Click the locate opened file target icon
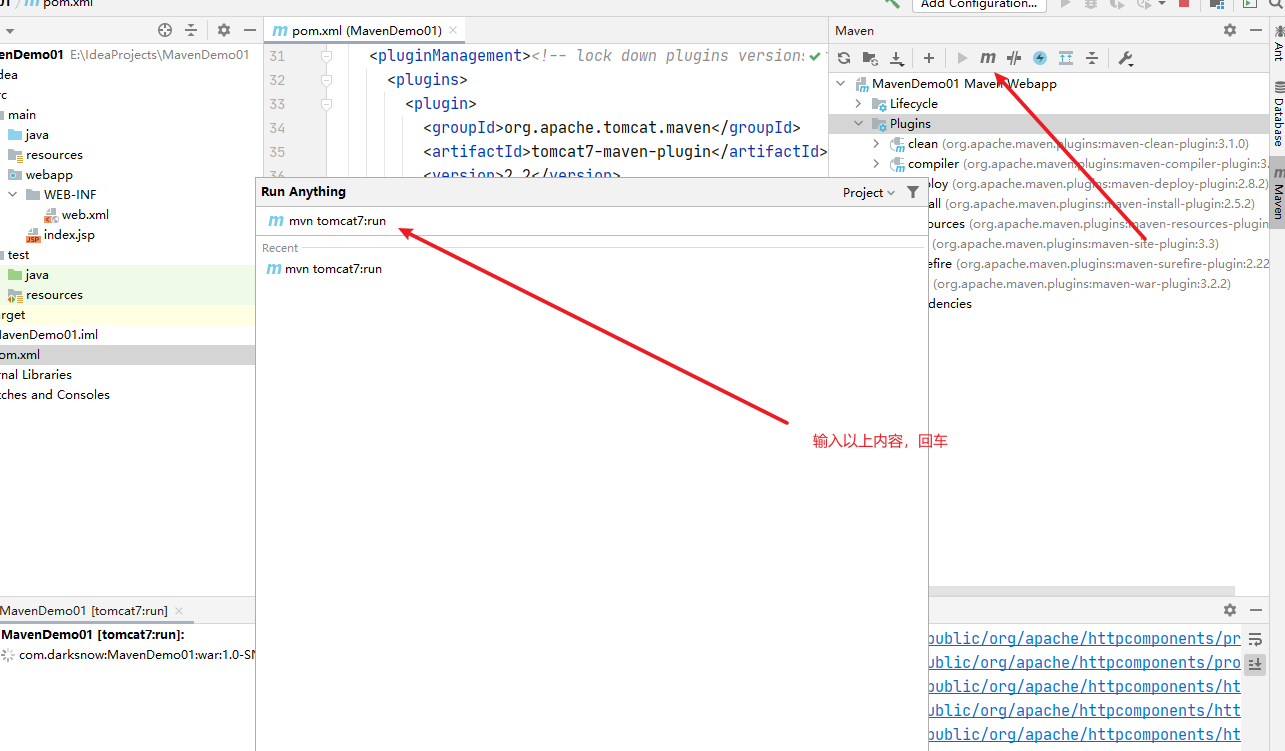The image size is (1285, 751). pyautogui.click(x=165, y=31)
